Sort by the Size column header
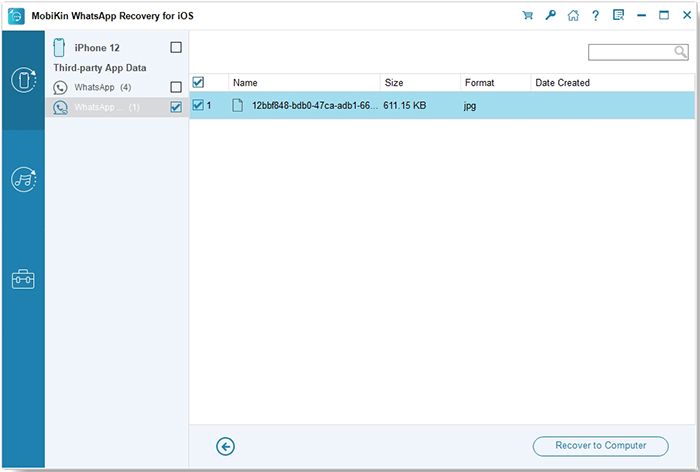 [x=420, y=83]
